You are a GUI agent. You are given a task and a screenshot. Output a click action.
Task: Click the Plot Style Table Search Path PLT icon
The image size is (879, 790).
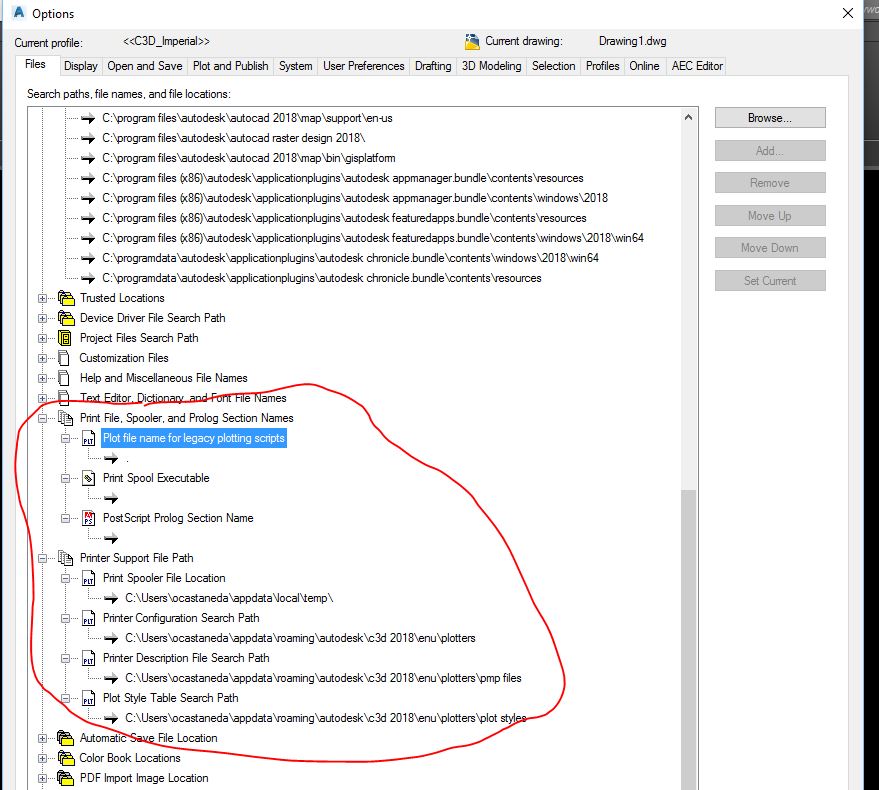pyautogui.click(x=89, y=698)
